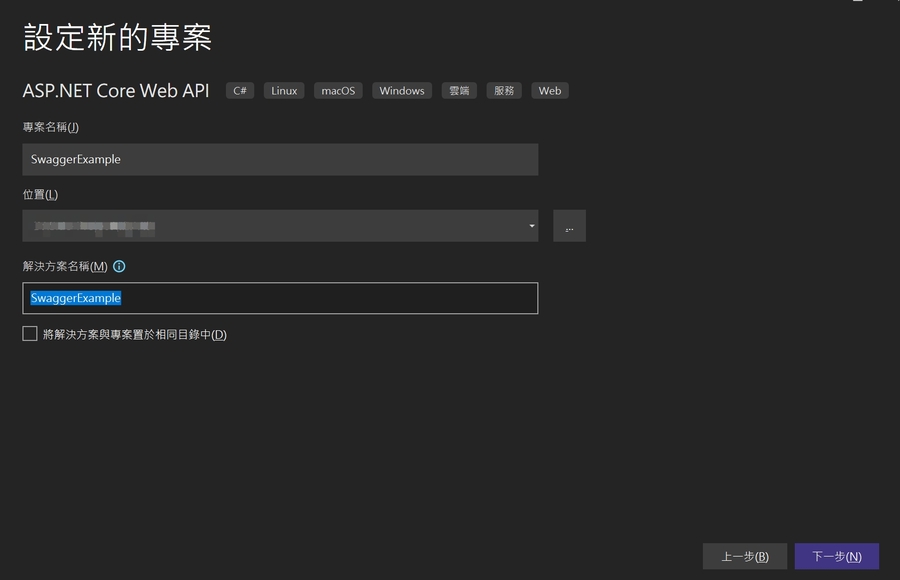Screen dimensions: 900x580
Task: Click the Windows tag badge
Action: point(401,90)
